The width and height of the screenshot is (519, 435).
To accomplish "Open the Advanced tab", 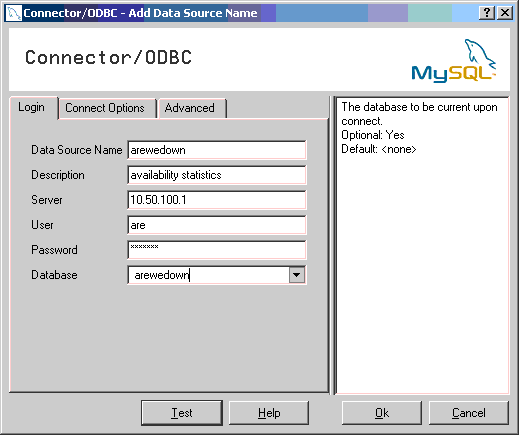I will [192, 108].
